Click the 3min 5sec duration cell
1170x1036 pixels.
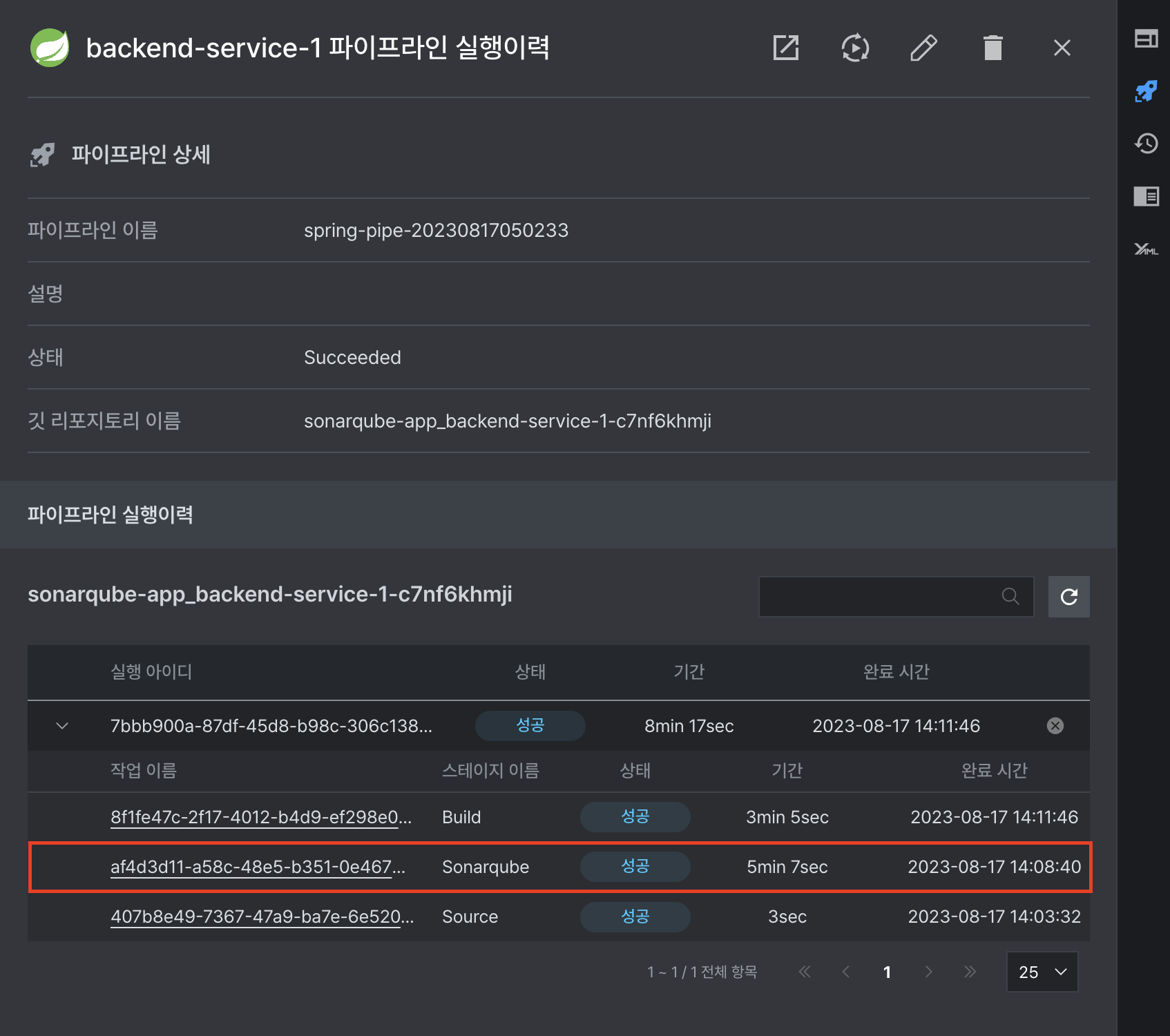click(x=787, y=817)
